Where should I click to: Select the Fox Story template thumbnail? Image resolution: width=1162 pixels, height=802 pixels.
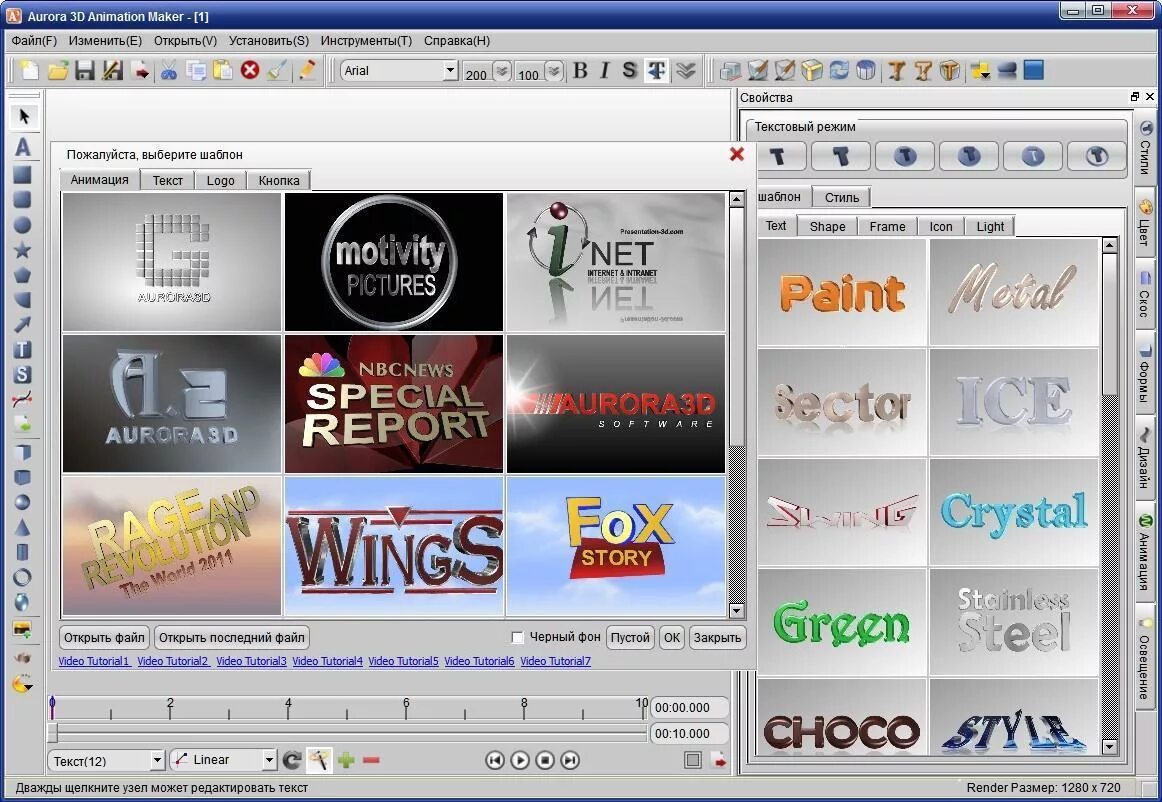coord(616,546)
